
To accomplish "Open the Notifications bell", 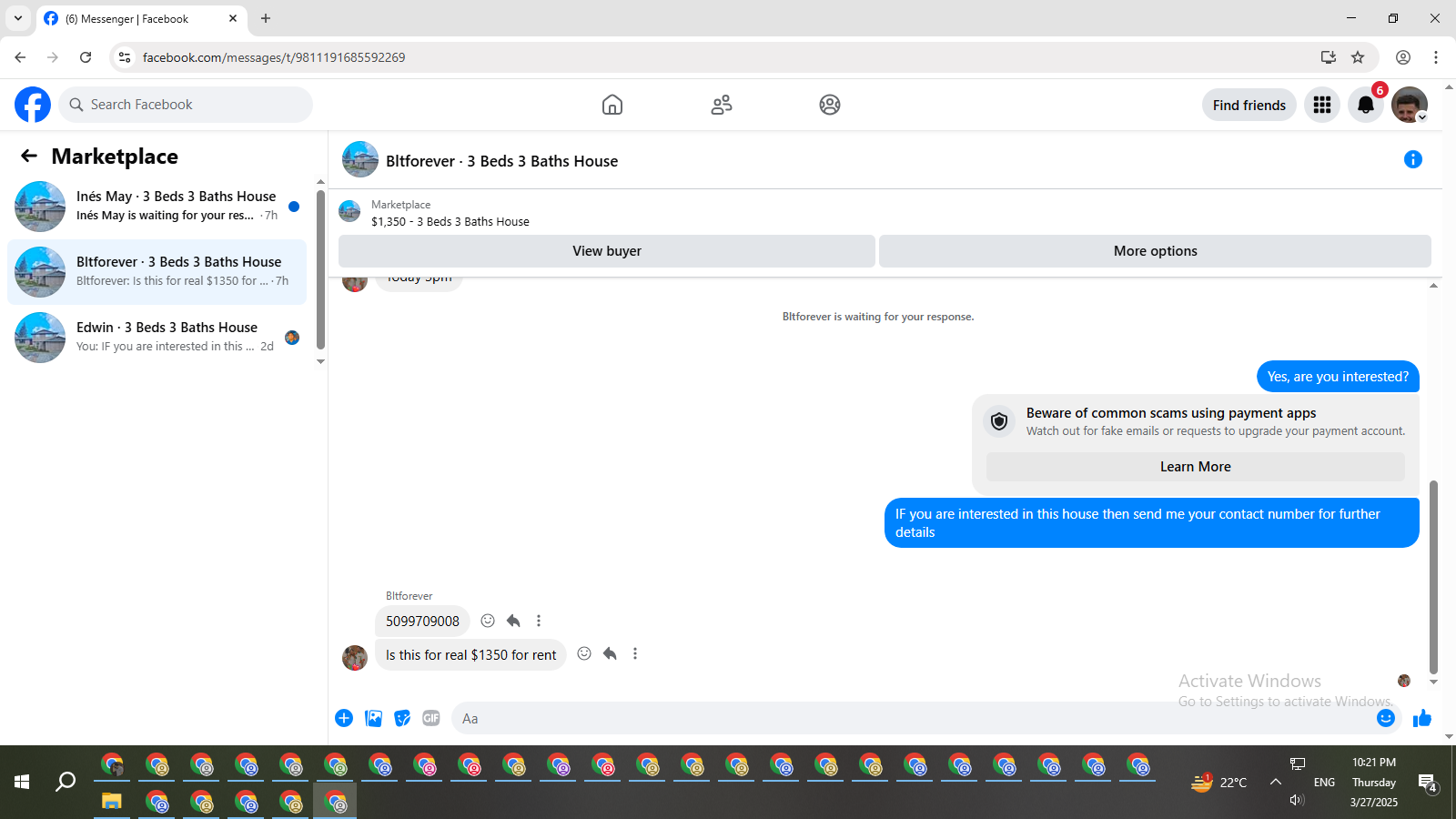I will [x=1366, y=105].
